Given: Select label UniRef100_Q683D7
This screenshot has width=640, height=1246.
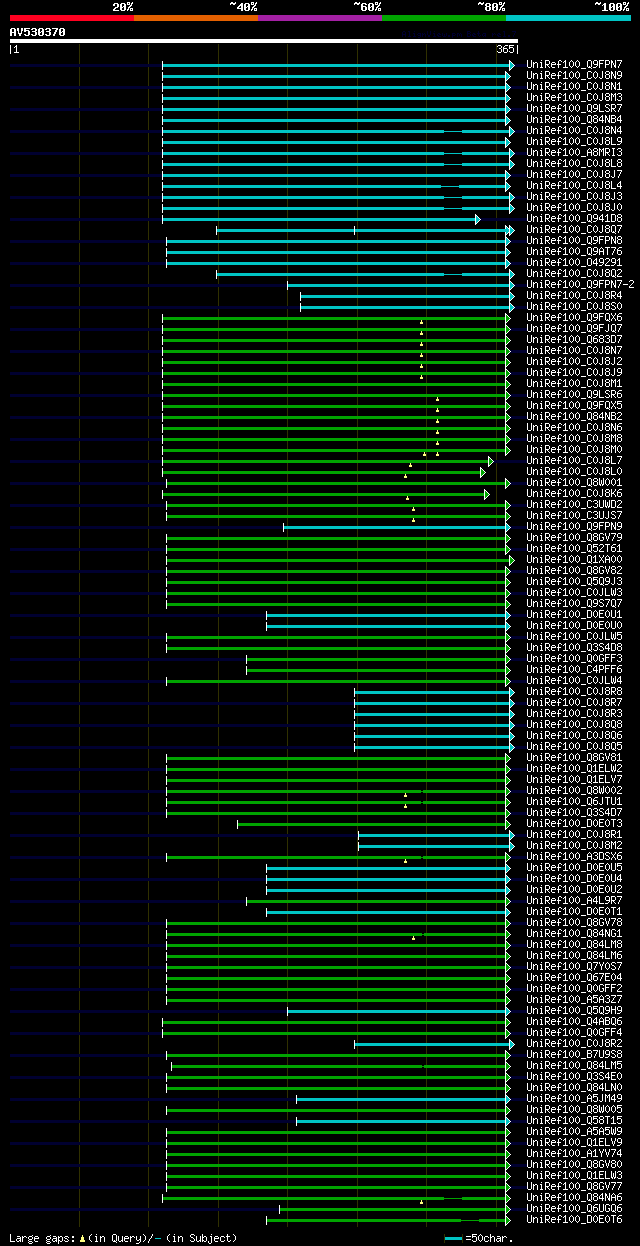Looking at the screenshot, I should [574, 340].
